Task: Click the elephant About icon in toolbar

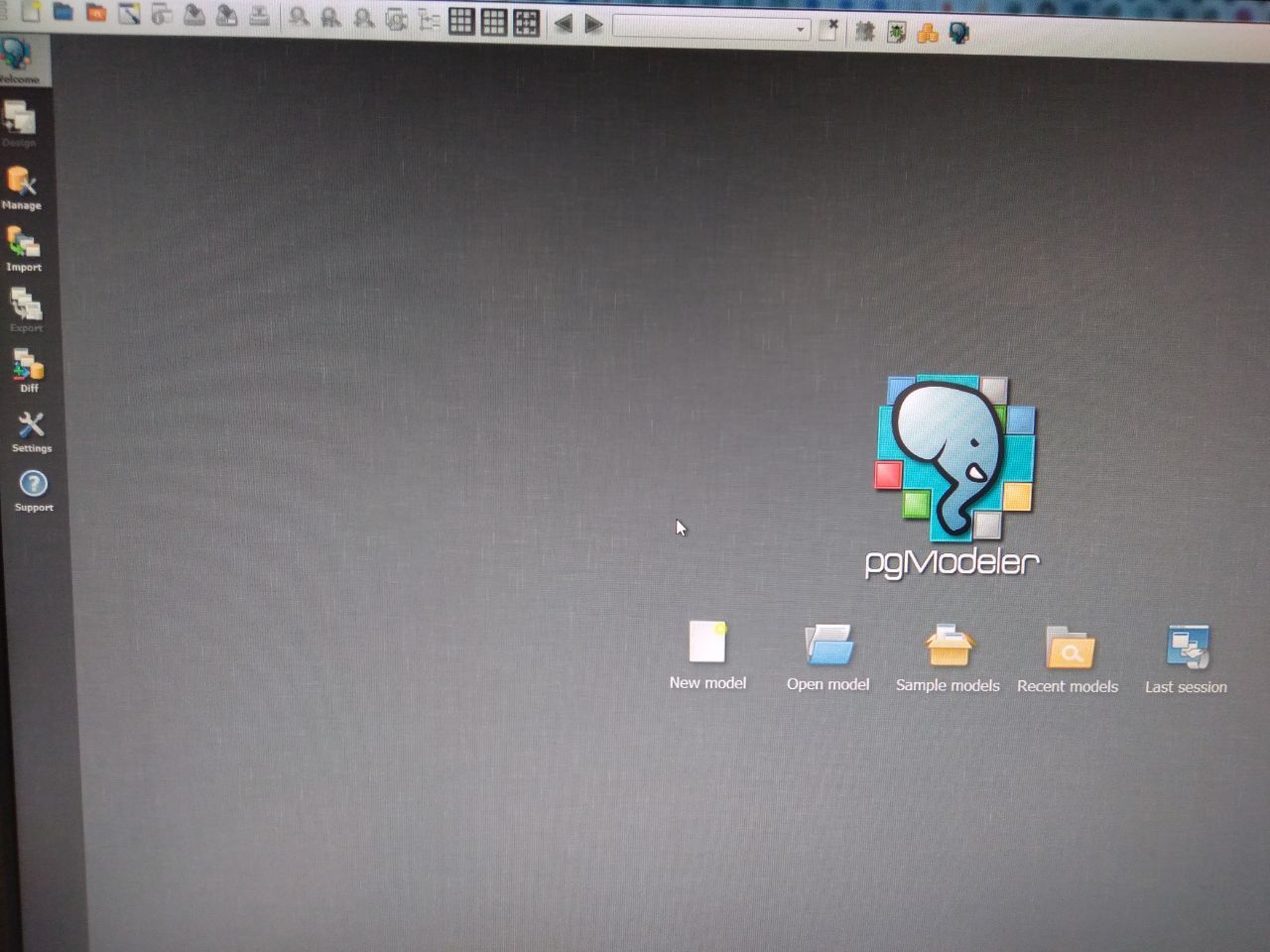Action: coord(959,35)
